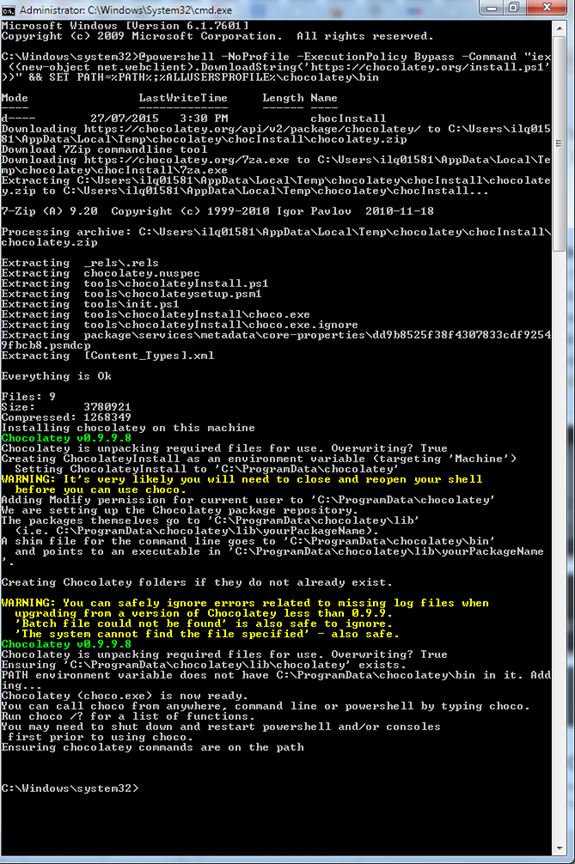Click the scrollbar down arrow
Image resolution: width=575 pixels, height=864 pixels.
coord(559,849)
